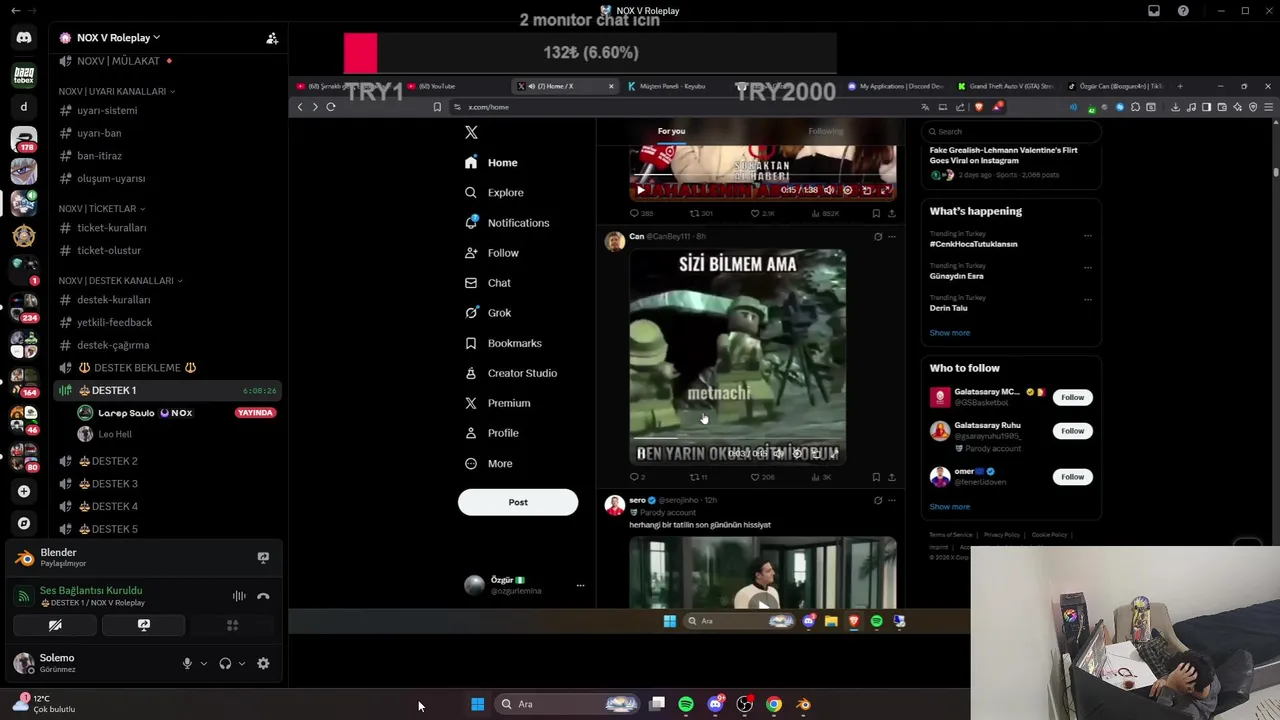
Task: Bookmark Can's tweet
Action: (876, 477)
